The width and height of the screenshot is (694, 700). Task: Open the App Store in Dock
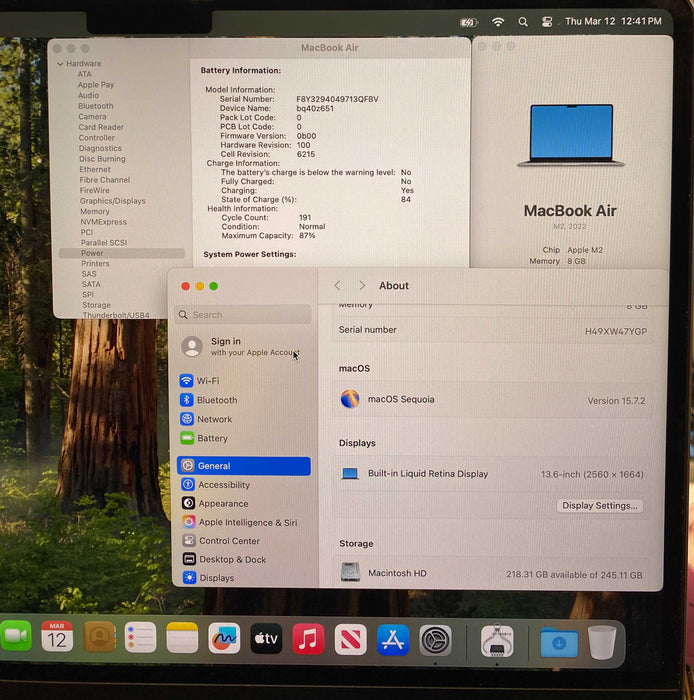click(393, 640)
